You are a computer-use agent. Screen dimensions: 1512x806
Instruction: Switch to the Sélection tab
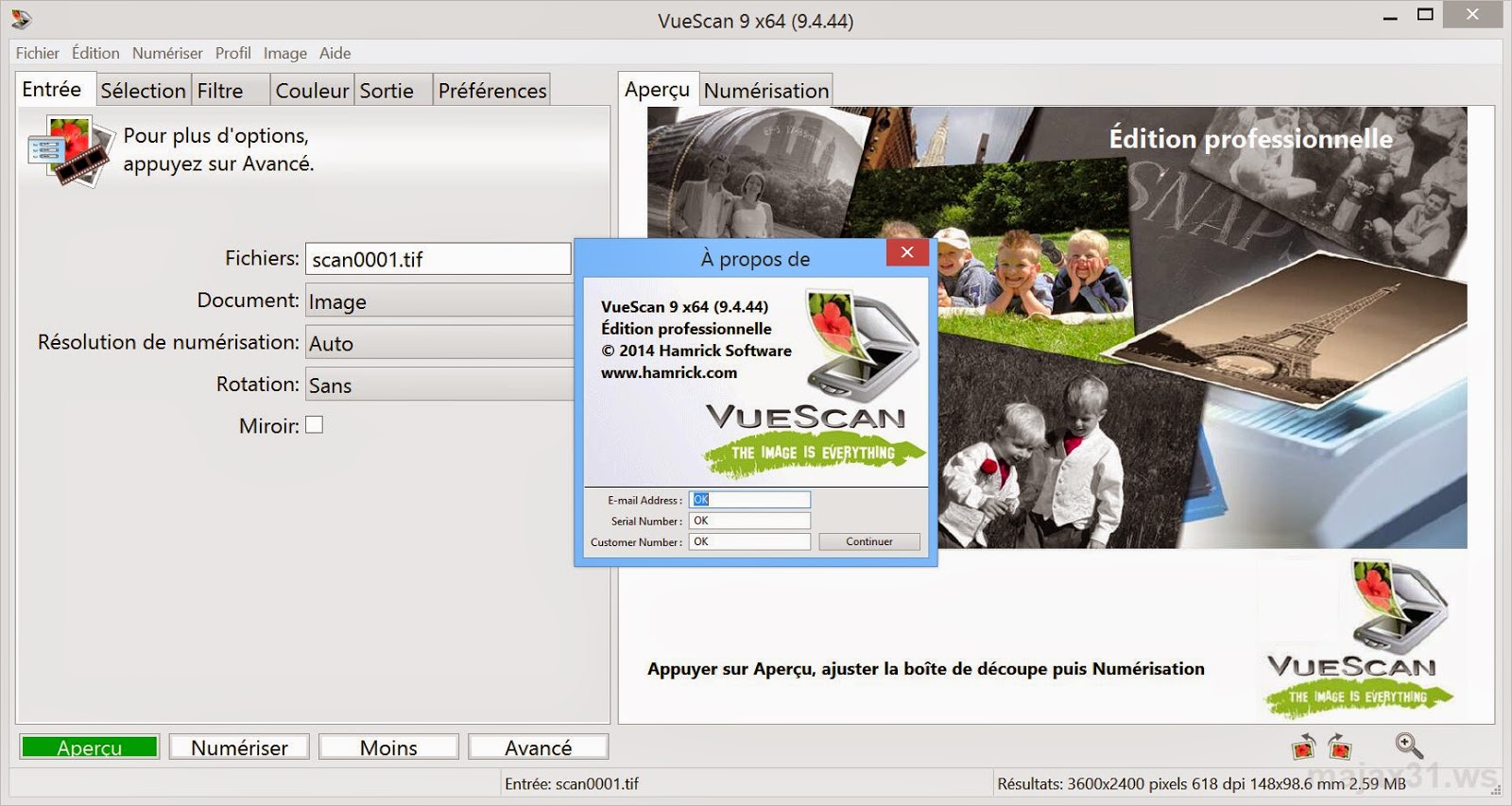(x=144, y=91)
